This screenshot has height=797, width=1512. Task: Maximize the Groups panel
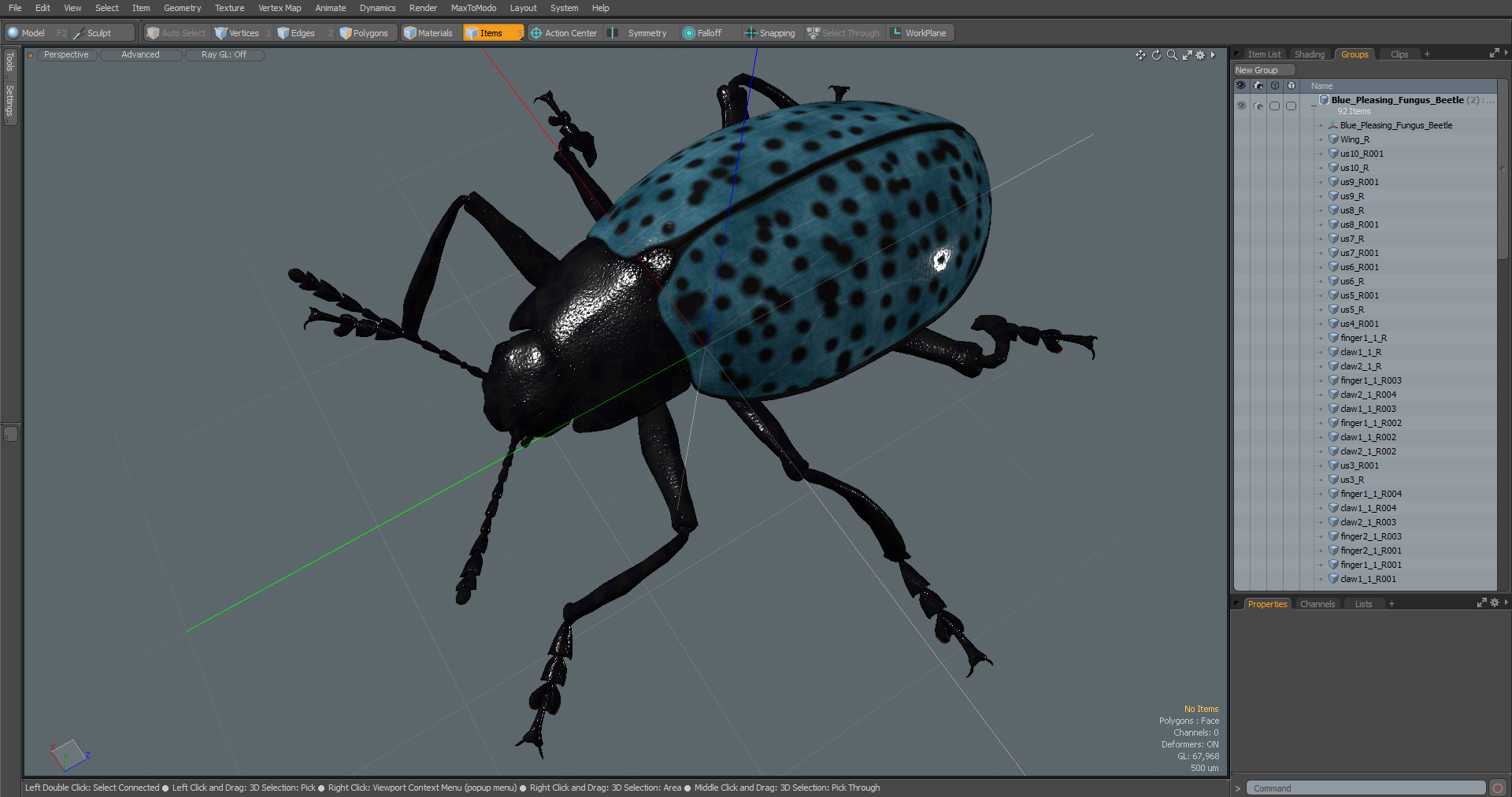point(1495,53)
